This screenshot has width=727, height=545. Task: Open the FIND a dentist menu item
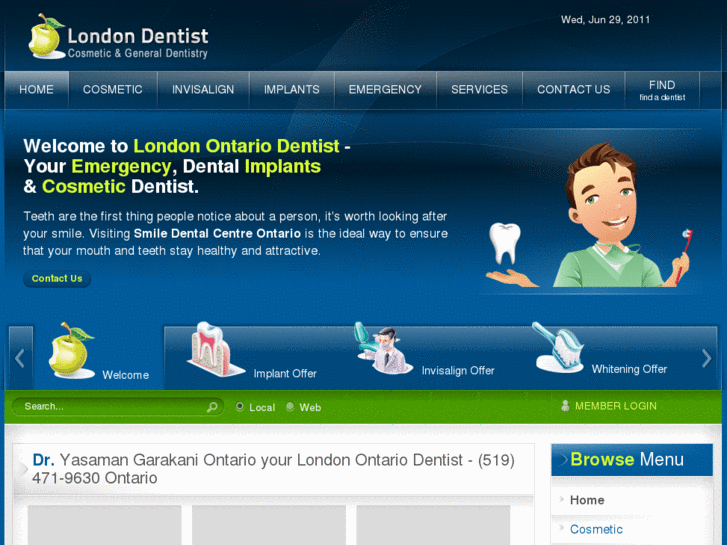(x=662, y=90)
